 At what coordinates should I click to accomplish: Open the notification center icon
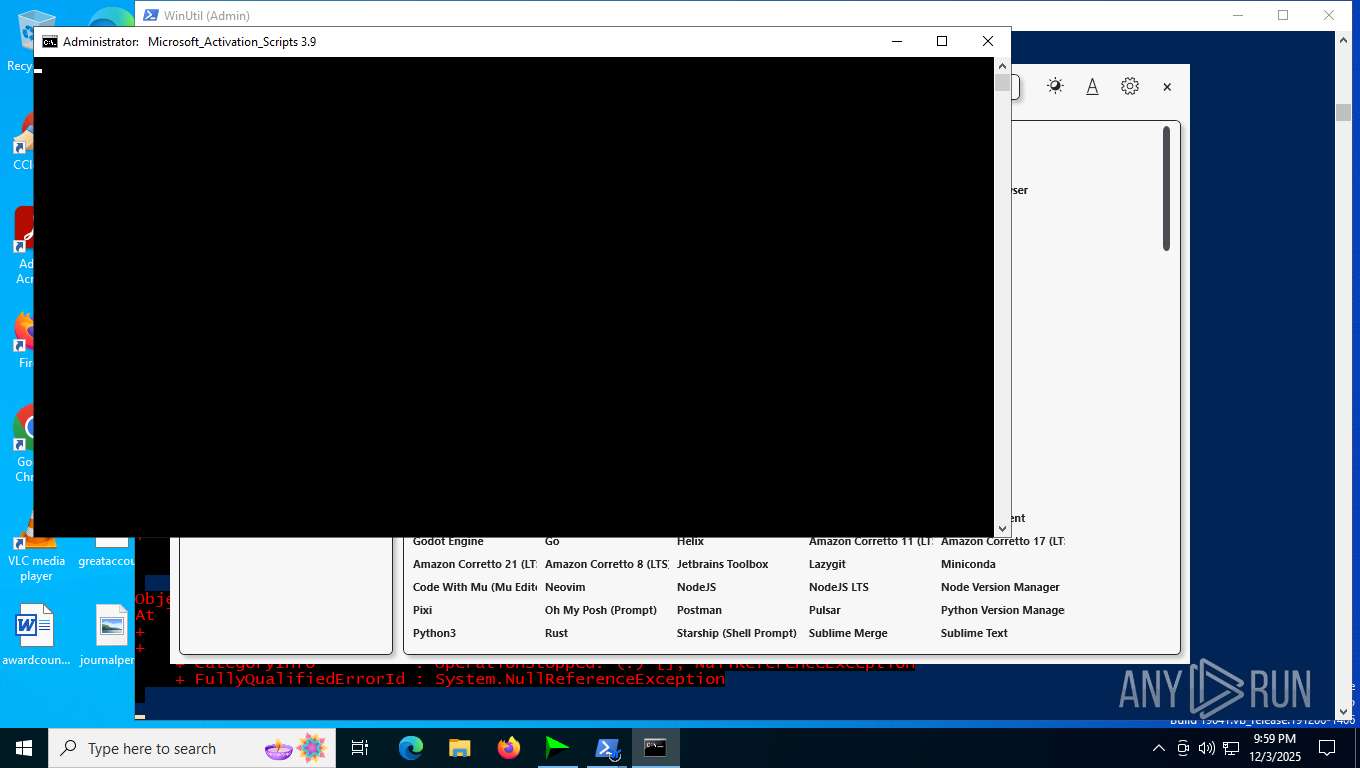pyautogui.click(x=1327, y=748)
